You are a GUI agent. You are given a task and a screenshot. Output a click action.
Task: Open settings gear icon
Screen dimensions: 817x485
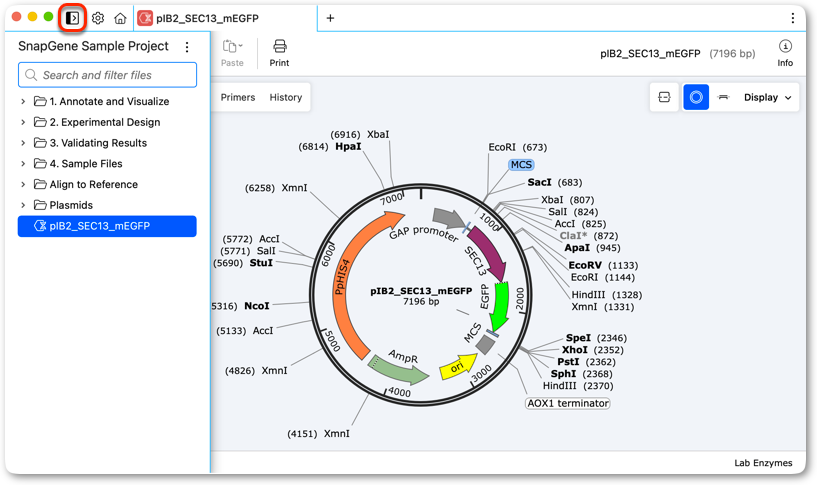click(97, 18)
